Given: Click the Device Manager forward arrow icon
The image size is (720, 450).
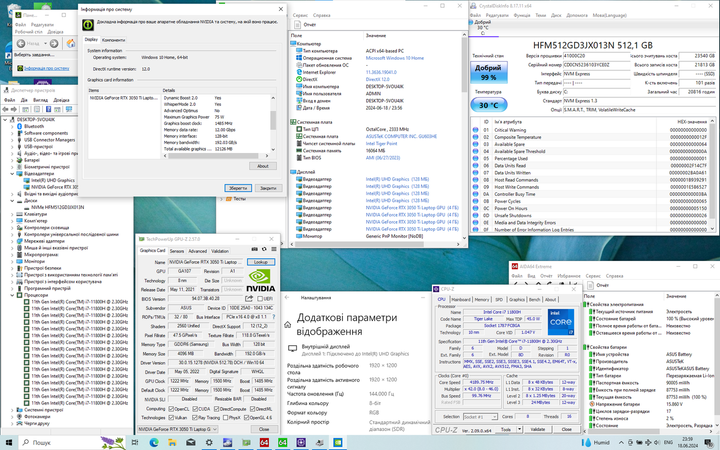Looking at the screenshot, I should [14, 109].
